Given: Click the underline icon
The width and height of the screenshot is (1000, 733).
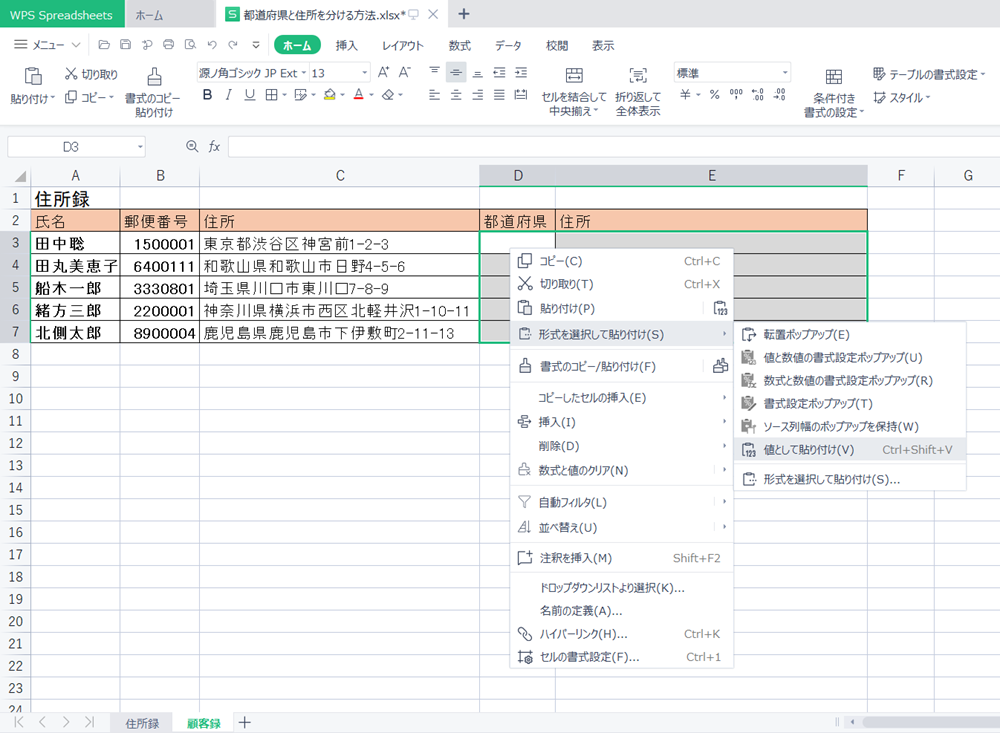Looking at the screenshot, I should [248, 95].
